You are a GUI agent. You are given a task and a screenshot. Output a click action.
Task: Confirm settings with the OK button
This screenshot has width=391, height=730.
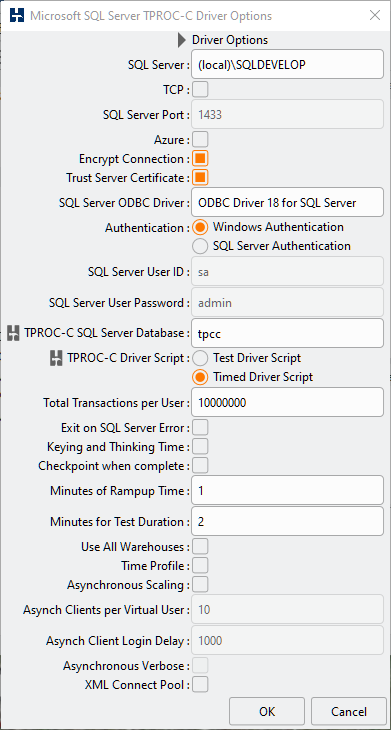click(267, 711)
